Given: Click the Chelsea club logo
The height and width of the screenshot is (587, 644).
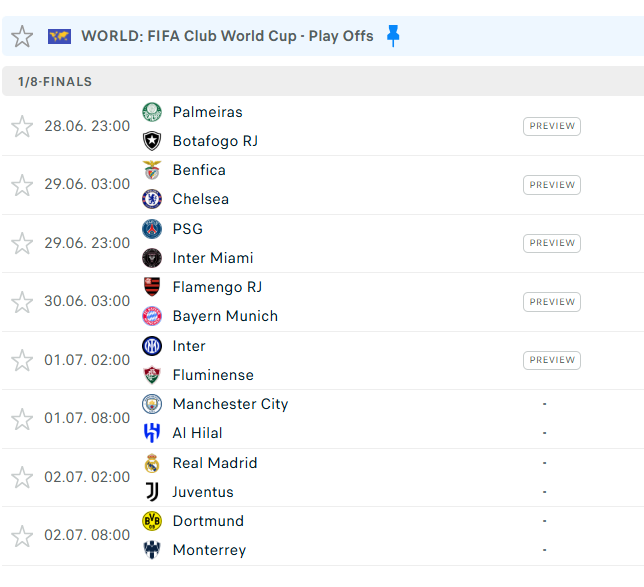Looking at the screenshot, I should coord(152,199).
